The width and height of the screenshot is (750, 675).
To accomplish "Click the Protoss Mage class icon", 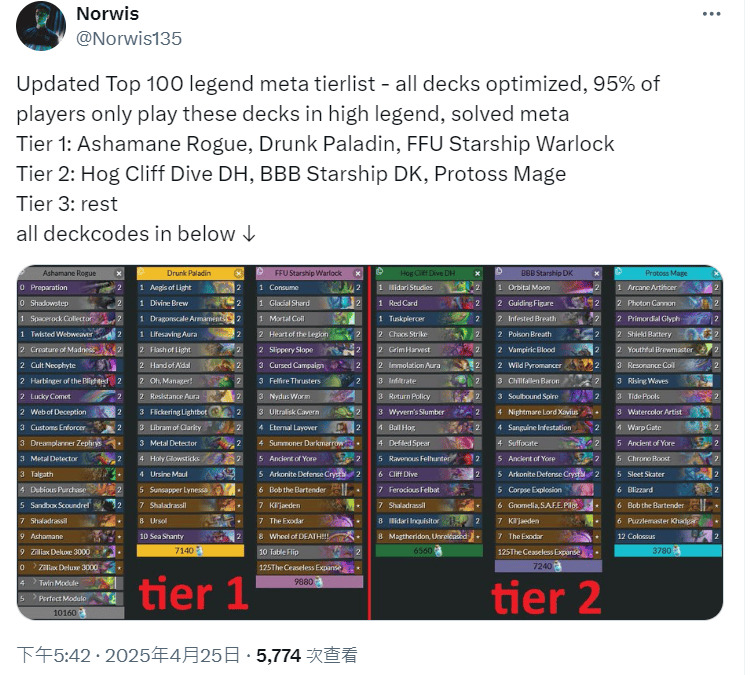I will point(618,272).
